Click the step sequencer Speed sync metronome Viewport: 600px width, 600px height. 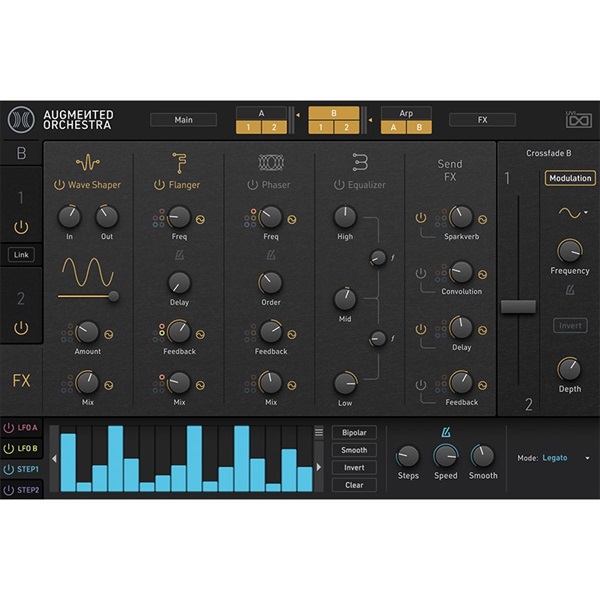point(446,432)
